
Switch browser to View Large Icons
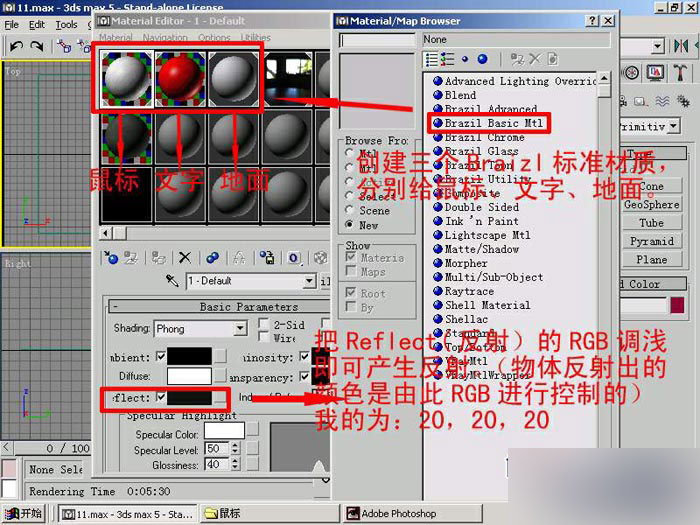pos(482,59)
